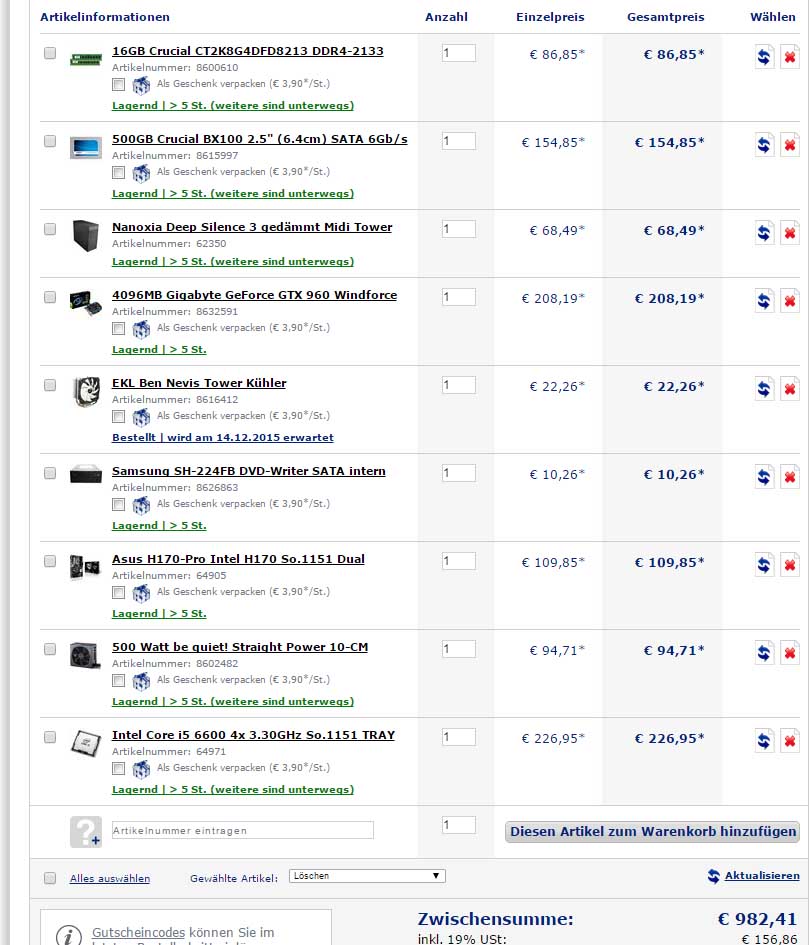Select the 16GB Crucial RAM row checkbox
This screenshot has width=810, height=945.
(50, 53)
